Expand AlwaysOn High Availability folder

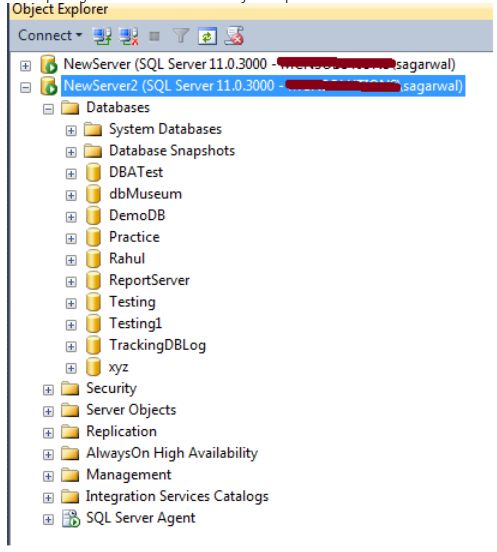(48, 455)
